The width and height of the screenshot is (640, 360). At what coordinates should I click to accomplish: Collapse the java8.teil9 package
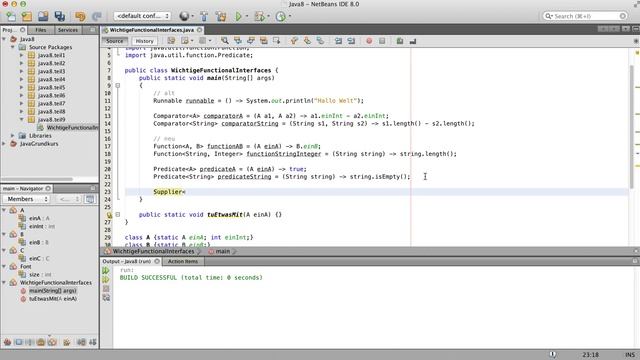point(22,120)
